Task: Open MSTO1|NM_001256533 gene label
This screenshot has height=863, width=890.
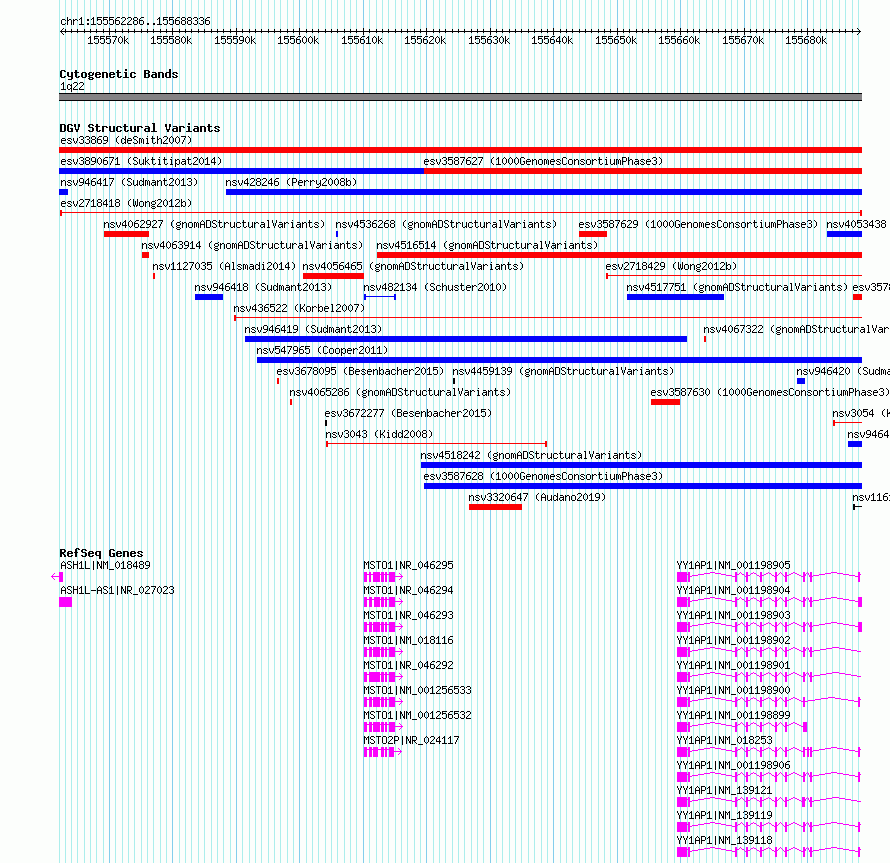Action: pyautogui.click(x=417, y=690)
